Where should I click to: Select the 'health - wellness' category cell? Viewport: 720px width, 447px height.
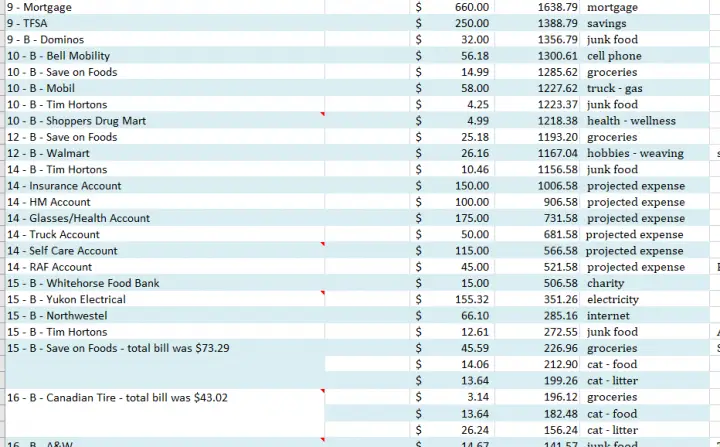pos(645,121)
